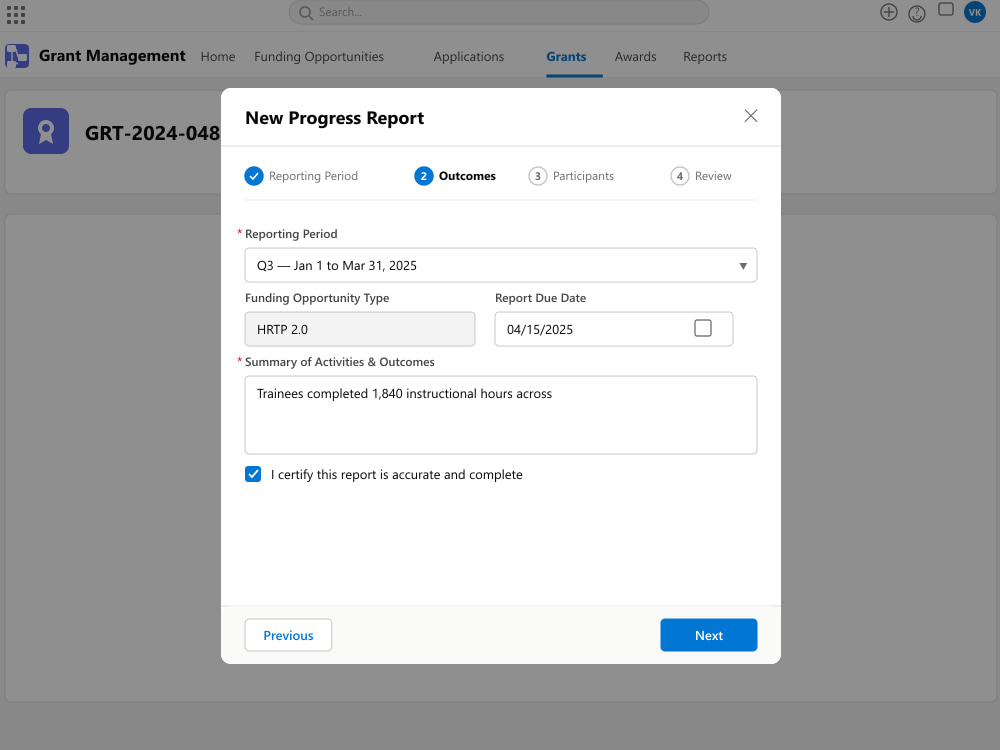Screen dimensions: 1000x750
Task: Click the Previous button
Action: (288, 635)
